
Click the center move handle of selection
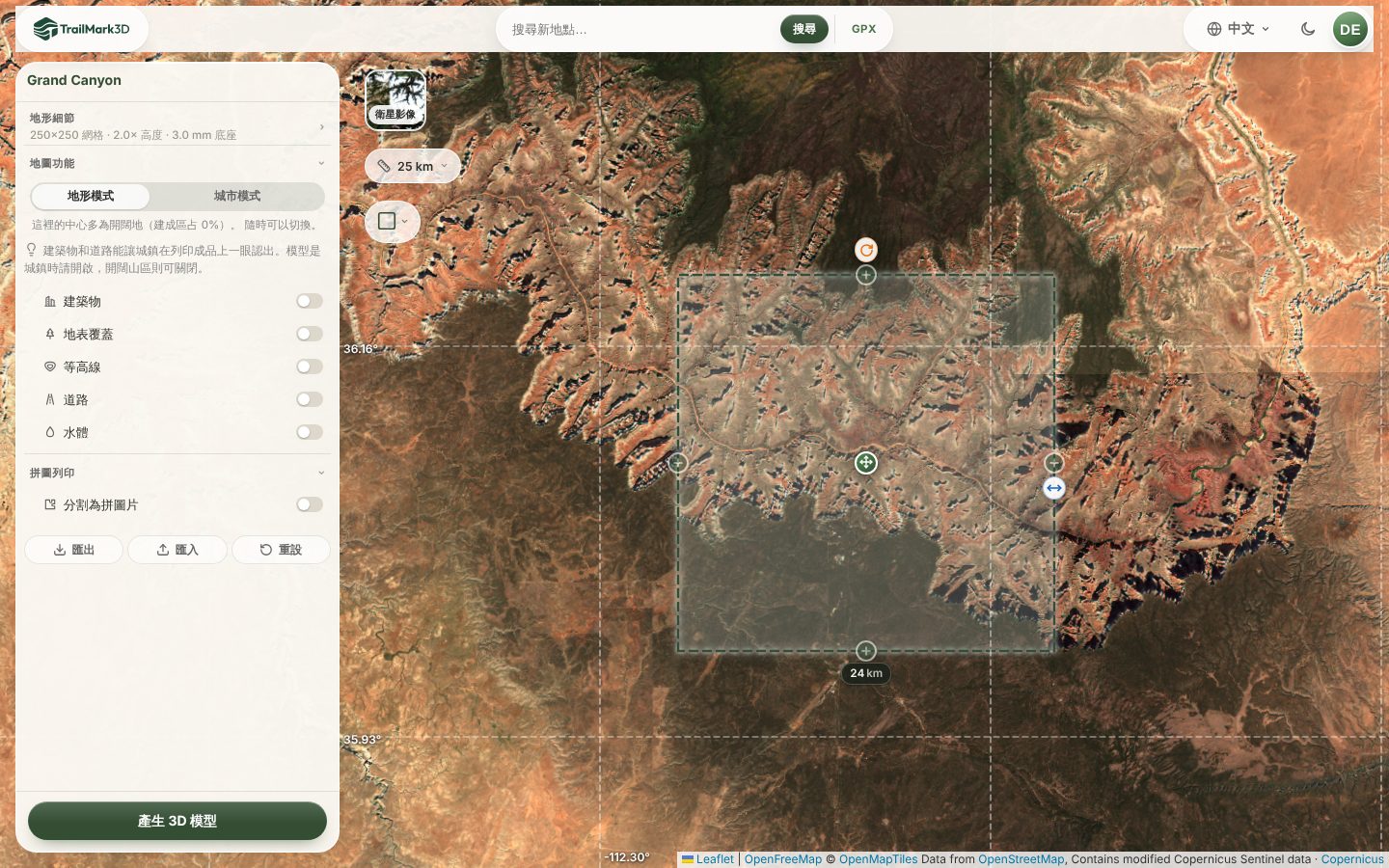(x=866, y=463)
